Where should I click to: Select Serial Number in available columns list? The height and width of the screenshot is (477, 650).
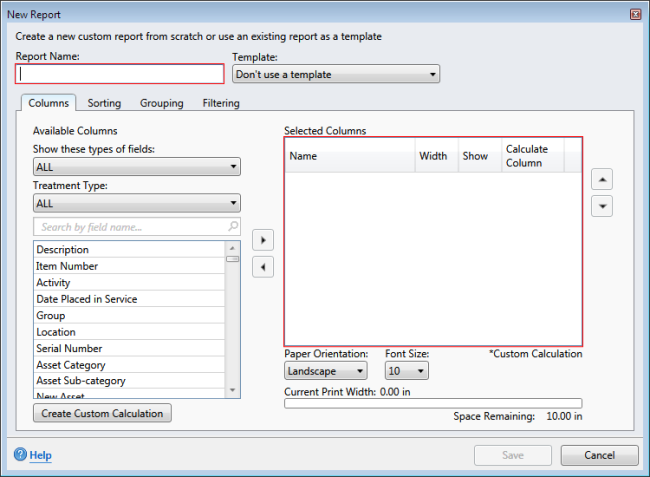[129, 348]
